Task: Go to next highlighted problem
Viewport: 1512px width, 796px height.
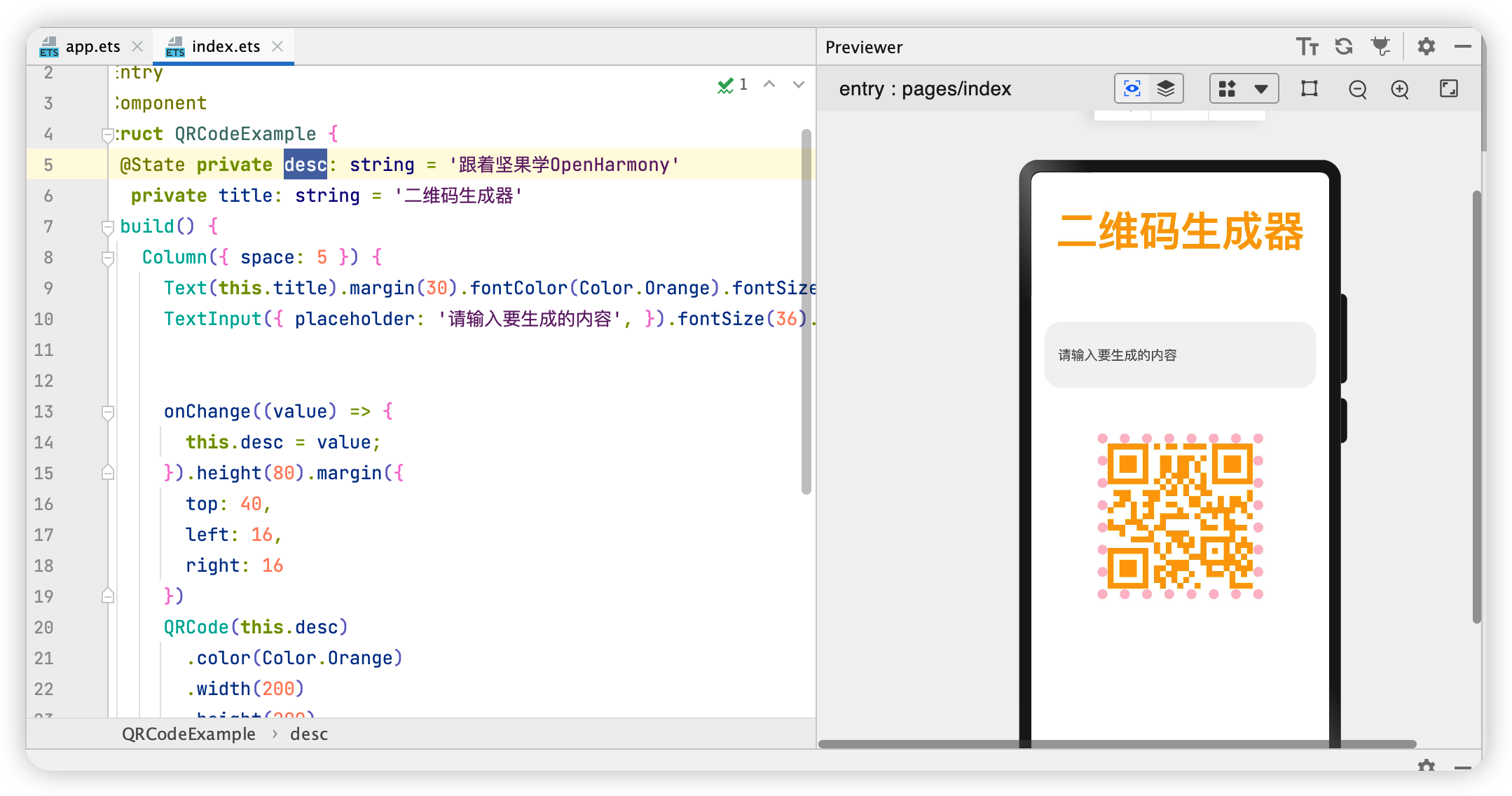Action: (x=799, y=85)
